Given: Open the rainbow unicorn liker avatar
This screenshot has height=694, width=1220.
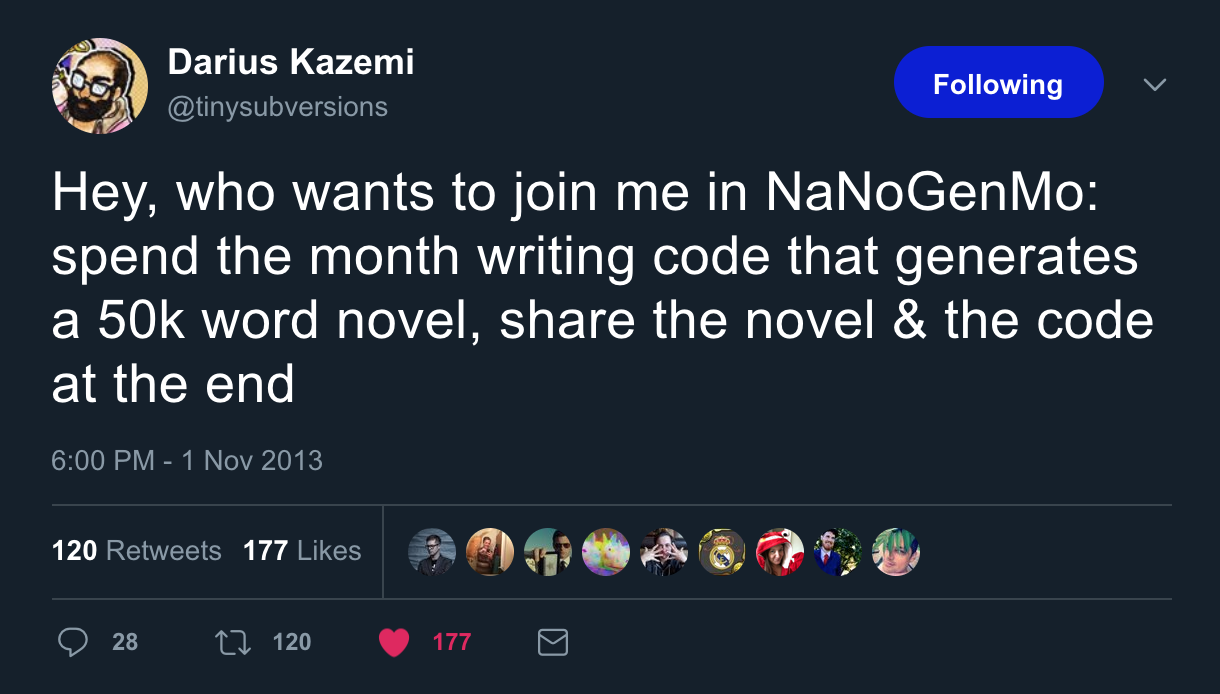Looking at the screenshot, I should (606, 552).
